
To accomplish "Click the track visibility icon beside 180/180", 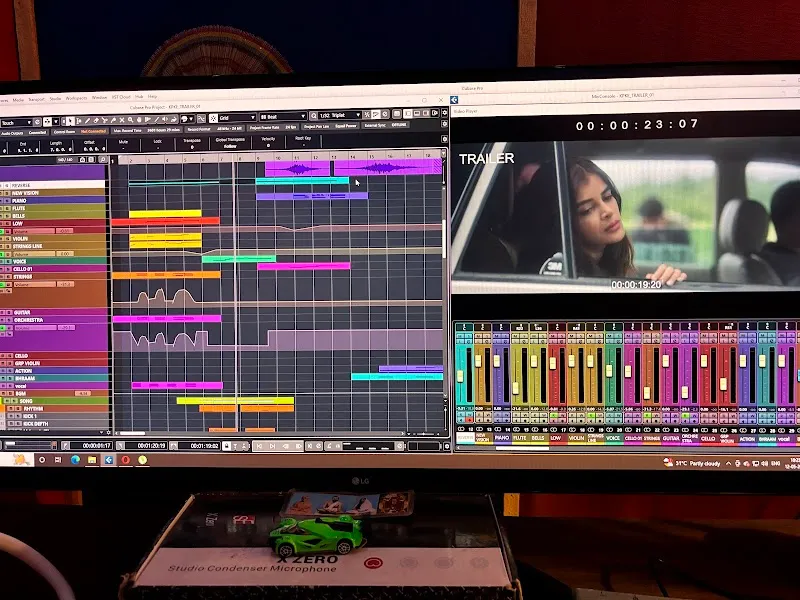I will coord(83,159).
